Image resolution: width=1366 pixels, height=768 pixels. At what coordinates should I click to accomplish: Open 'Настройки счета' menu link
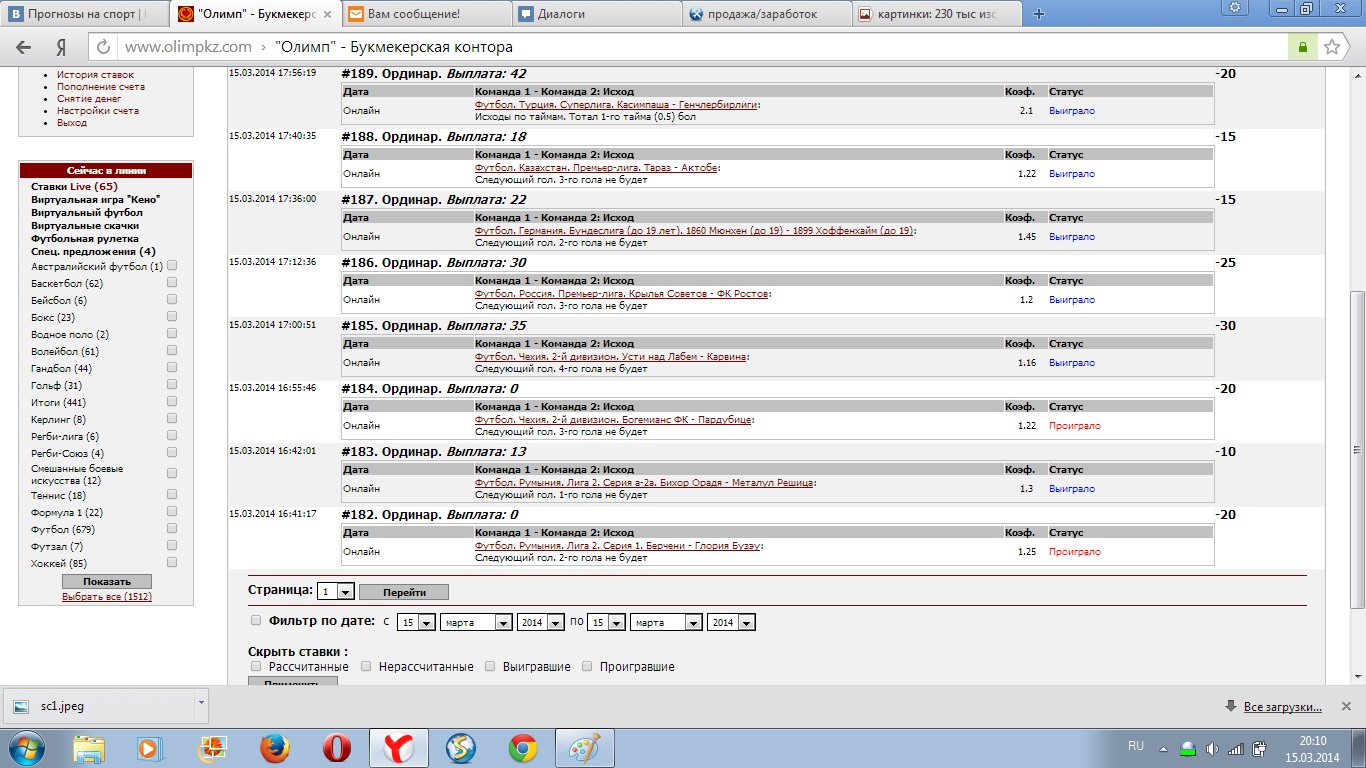coord(98,111)
